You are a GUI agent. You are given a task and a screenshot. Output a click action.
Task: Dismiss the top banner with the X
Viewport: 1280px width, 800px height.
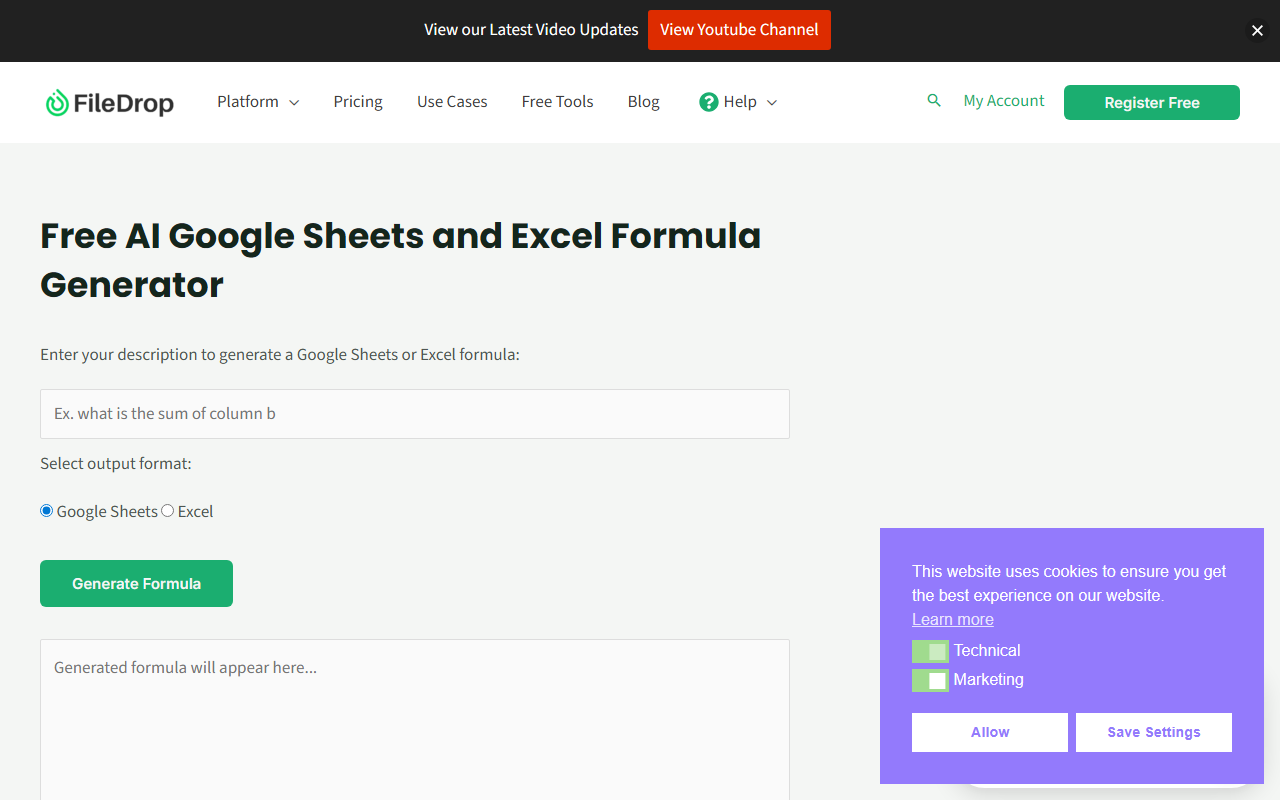(1257, 31)
